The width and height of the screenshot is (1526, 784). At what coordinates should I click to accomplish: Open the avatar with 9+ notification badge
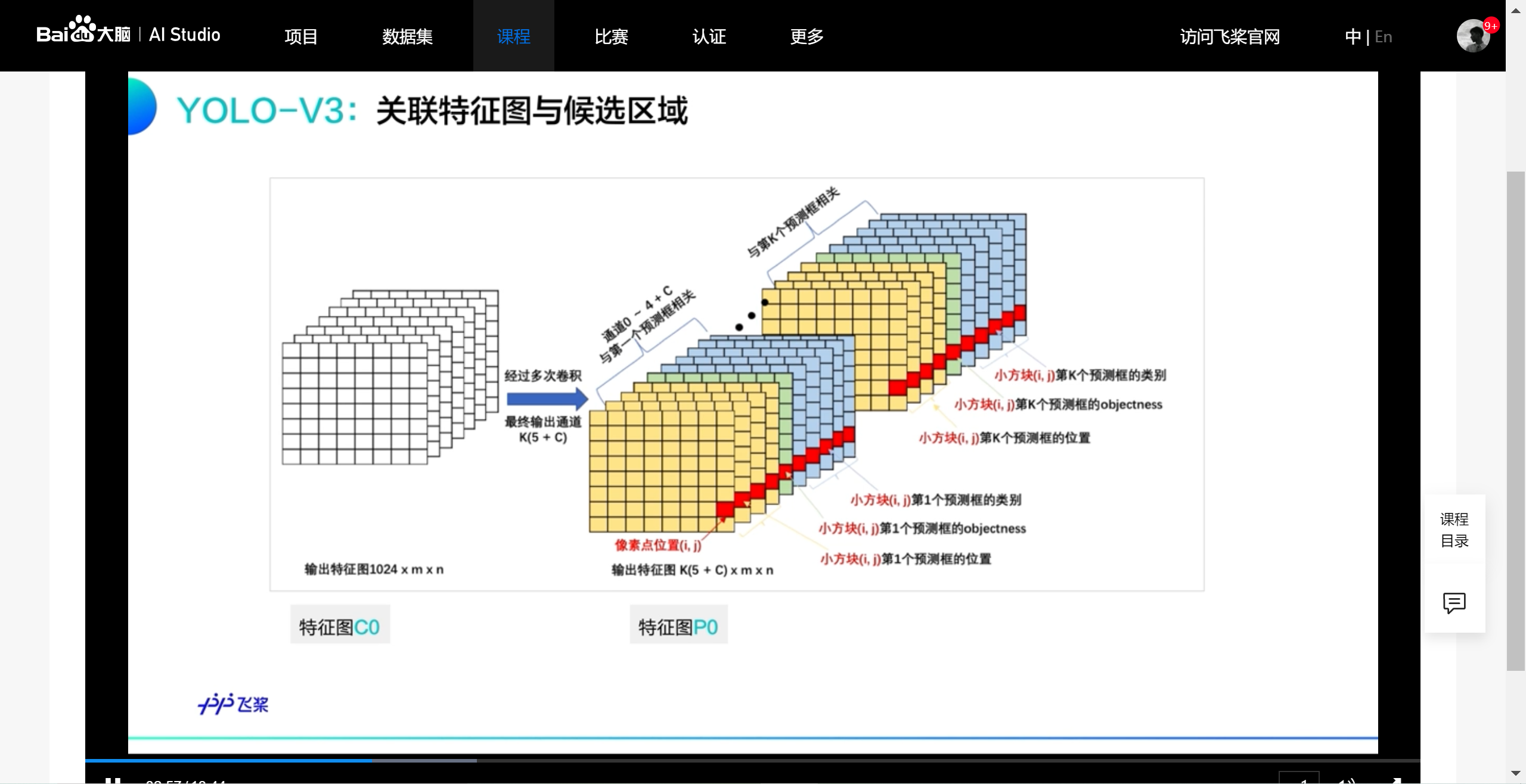pyautogui.click(x=1472, y=36)
